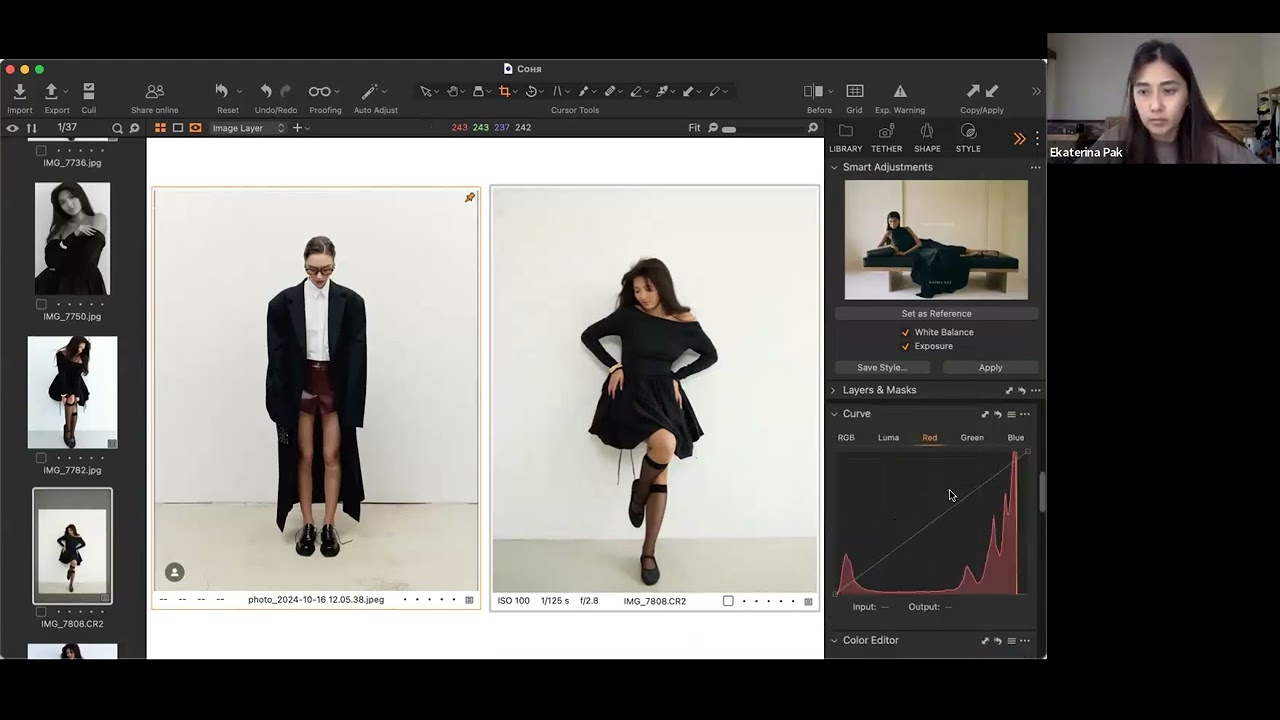The image size is (1280, 720).
Task: Toggle the Grid overlay icon
Action: point(855,91)
